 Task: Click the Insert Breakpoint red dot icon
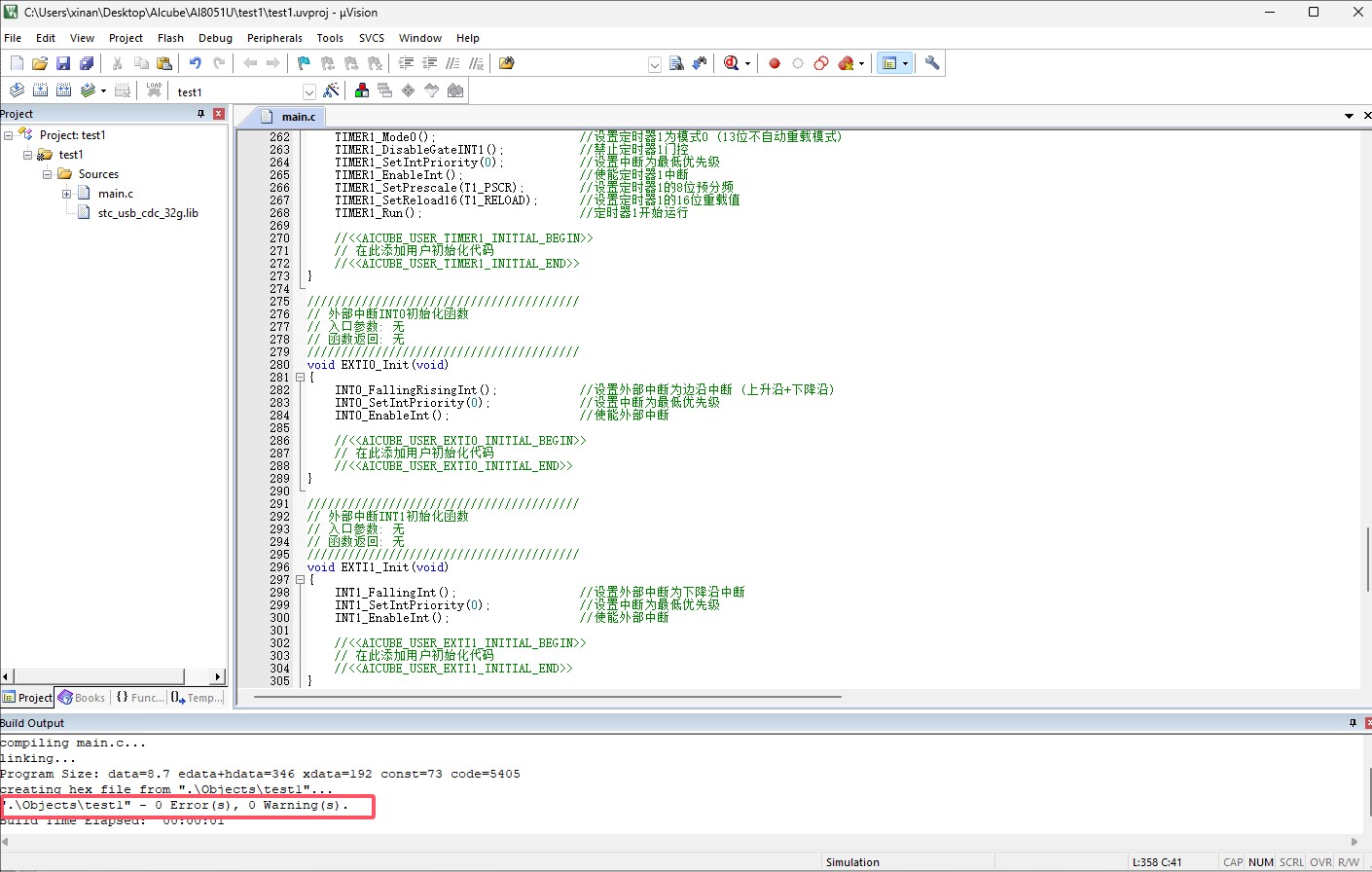click(x=775, y=63)
